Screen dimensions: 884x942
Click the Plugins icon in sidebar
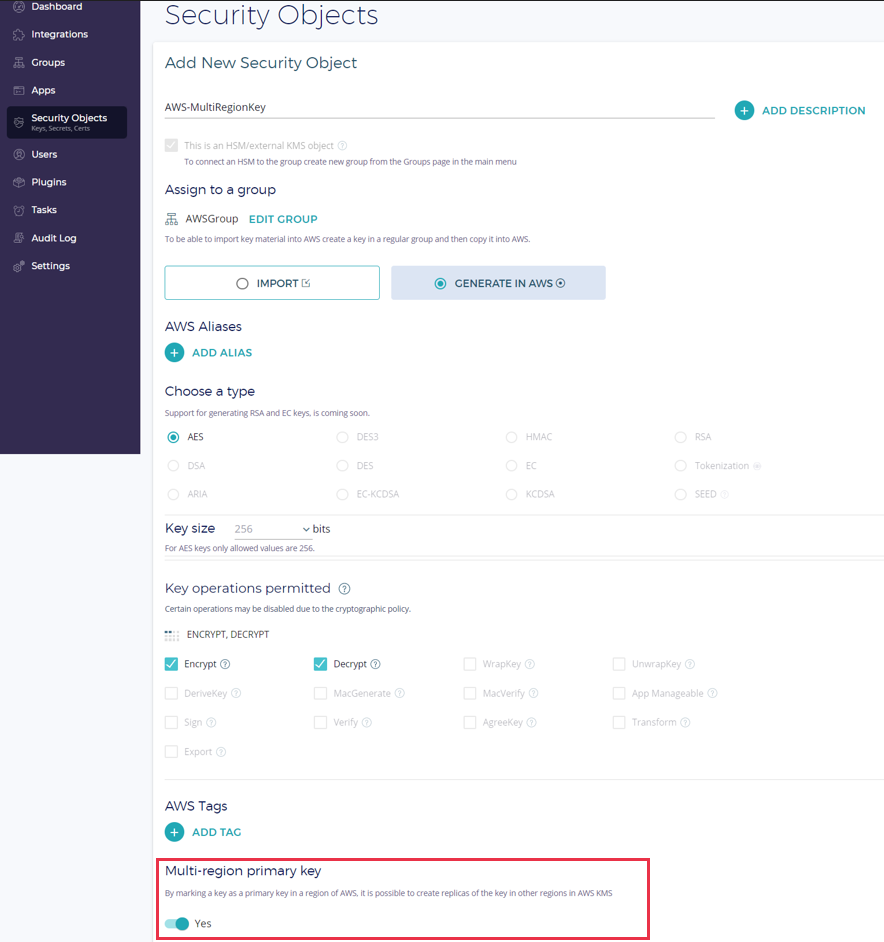click(18, 183)
